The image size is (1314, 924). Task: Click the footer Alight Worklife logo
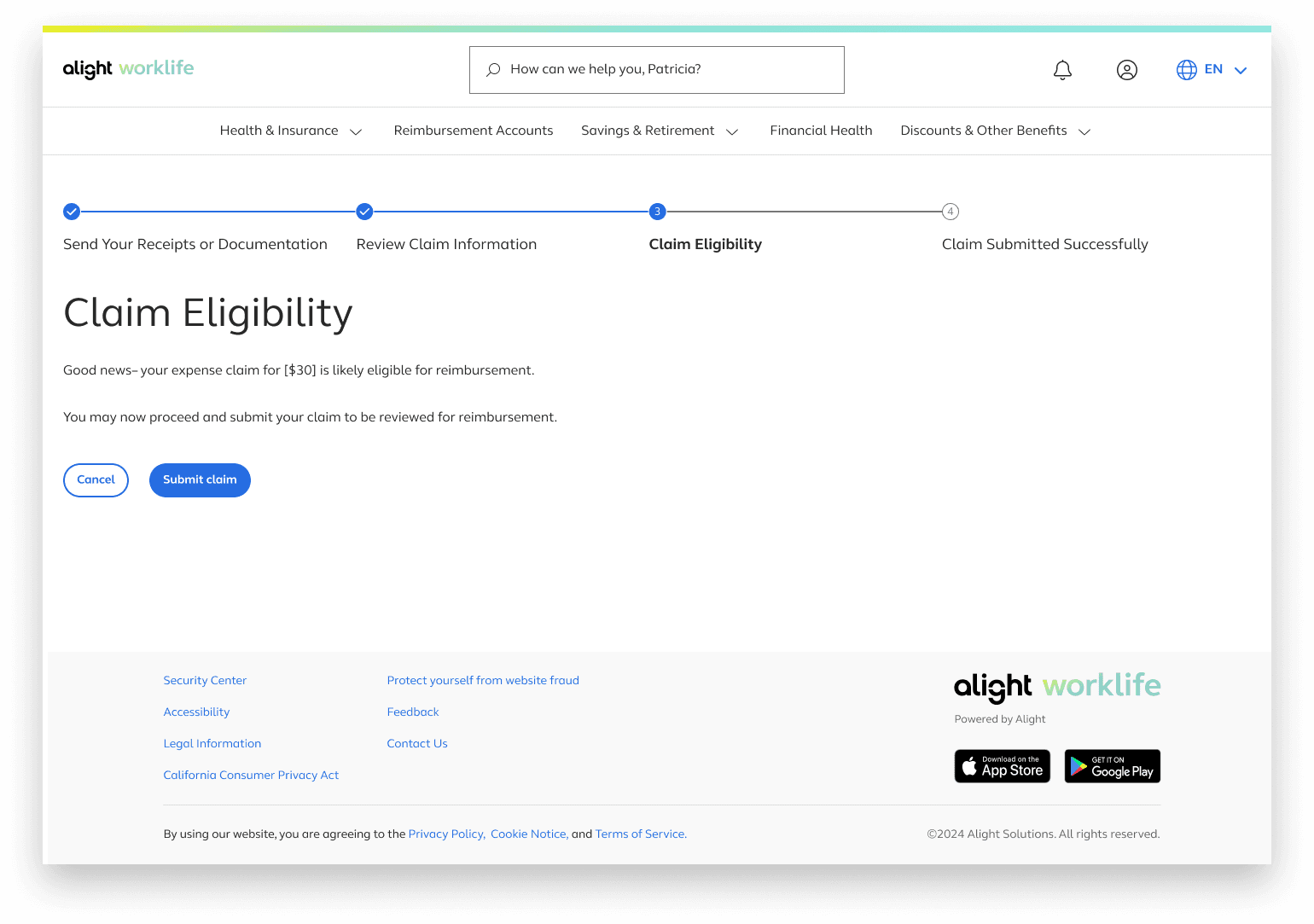1057,686
